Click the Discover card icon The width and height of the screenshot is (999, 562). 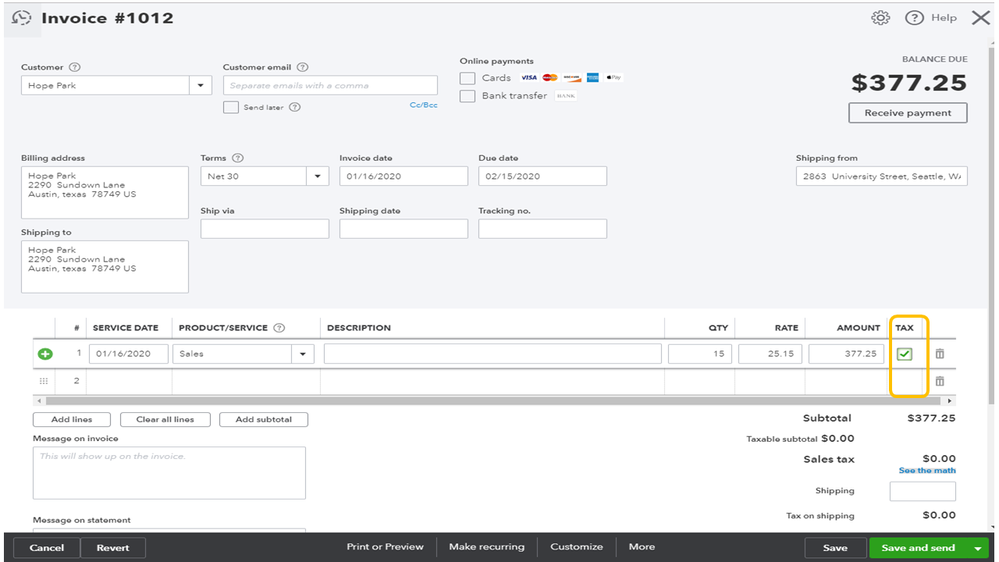pos(571,78)
